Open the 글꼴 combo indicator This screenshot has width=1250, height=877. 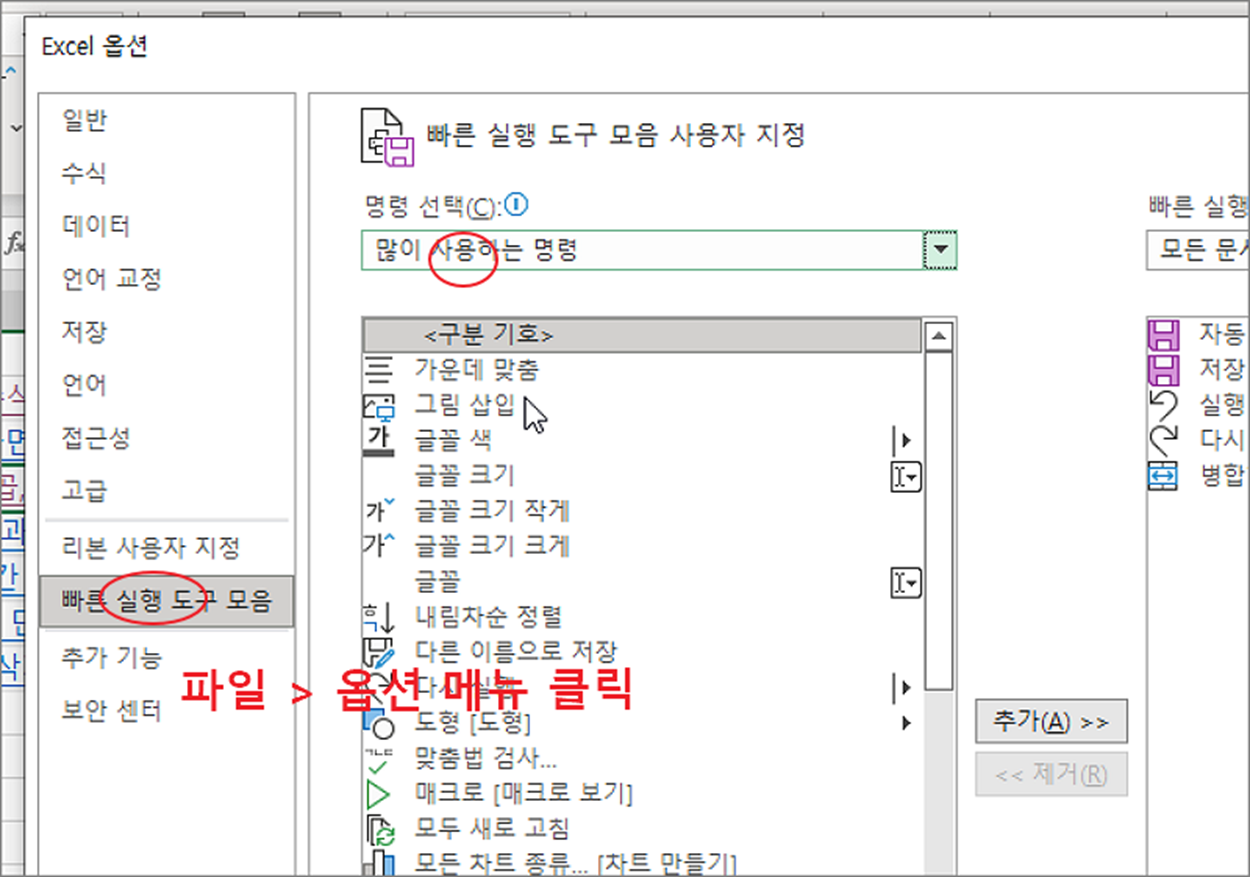tap(906, 582)
